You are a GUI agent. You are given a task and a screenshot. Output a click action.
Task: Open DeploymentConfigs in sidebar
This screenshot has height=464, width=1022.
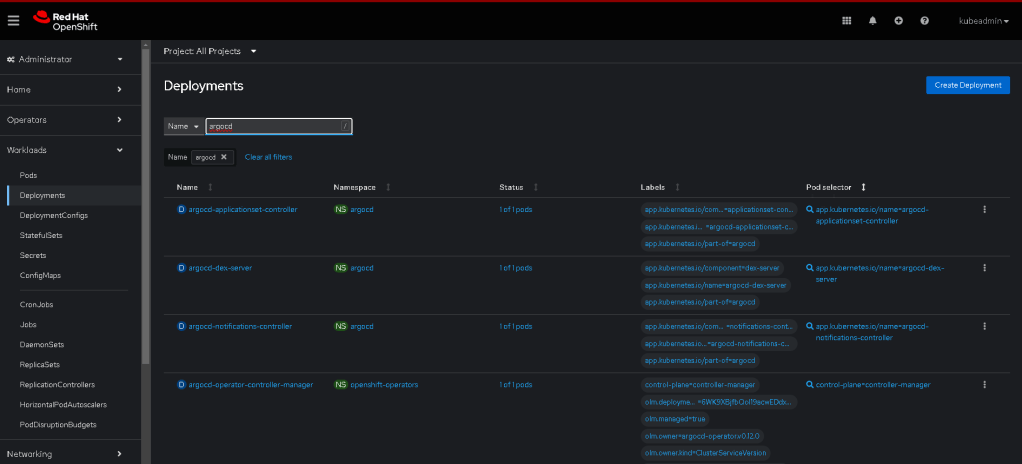pos(53,215)
